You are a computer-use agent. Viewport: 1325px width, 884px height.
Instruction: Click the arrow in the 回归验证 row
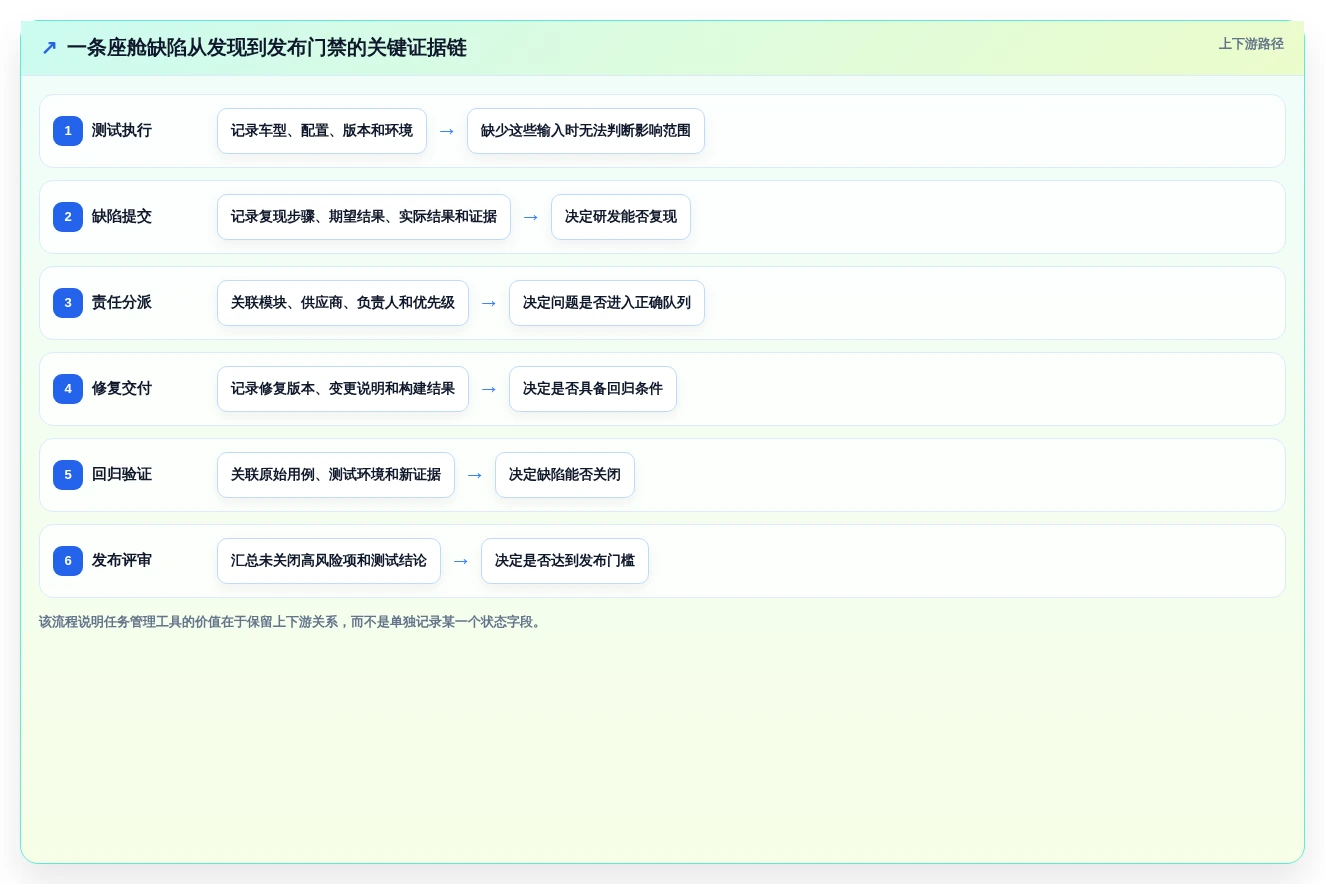[475, 475]
